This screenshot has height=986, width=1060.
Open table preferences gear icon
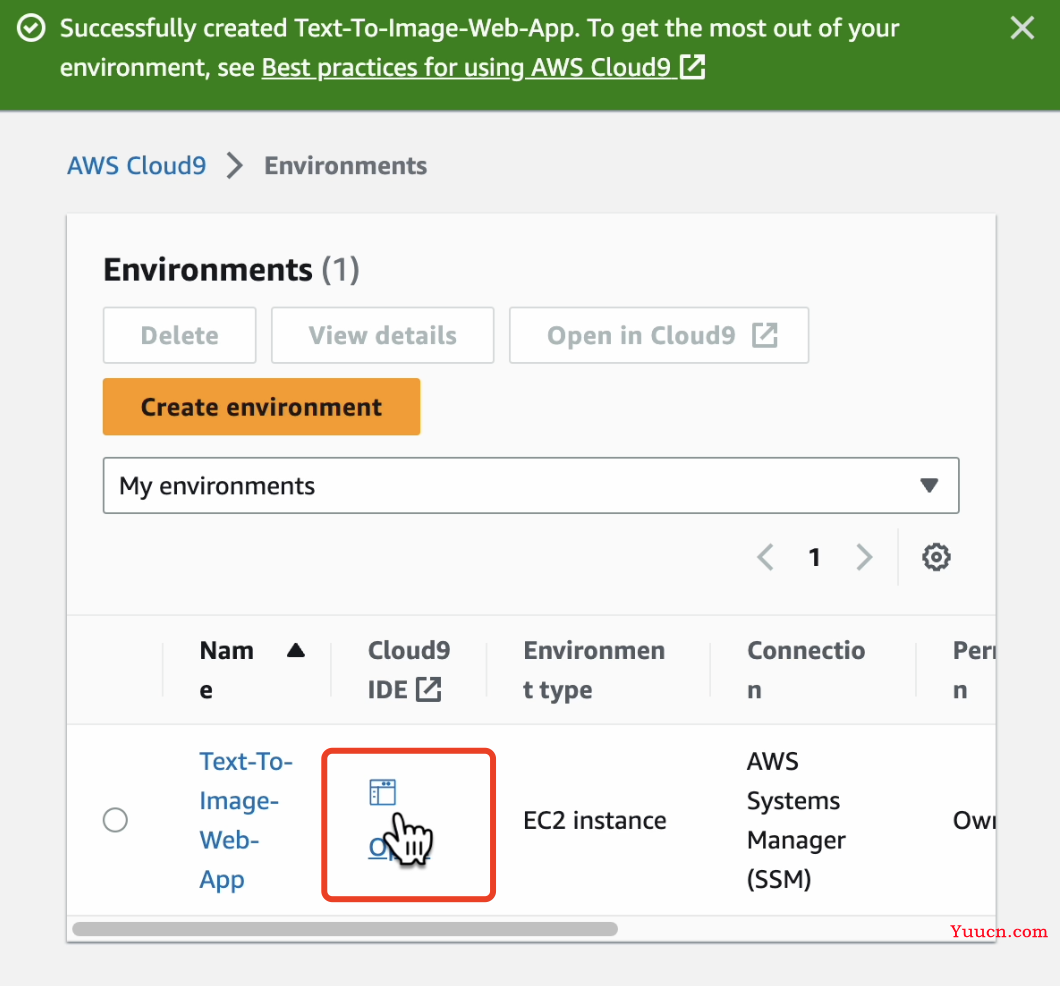936,557
